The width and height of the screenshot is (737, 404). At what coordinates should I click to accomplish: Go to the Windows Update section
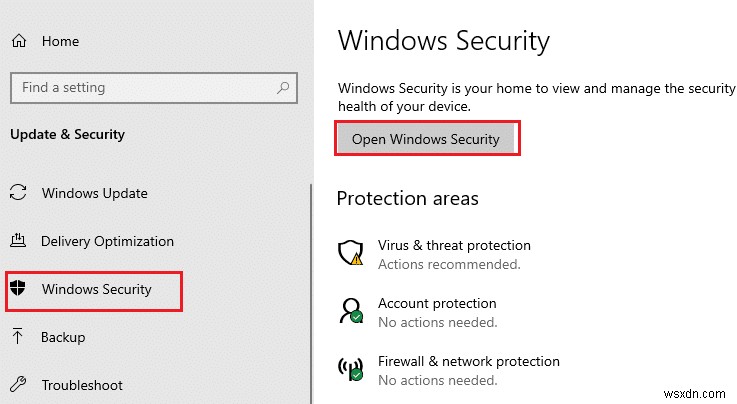point(94,193)
